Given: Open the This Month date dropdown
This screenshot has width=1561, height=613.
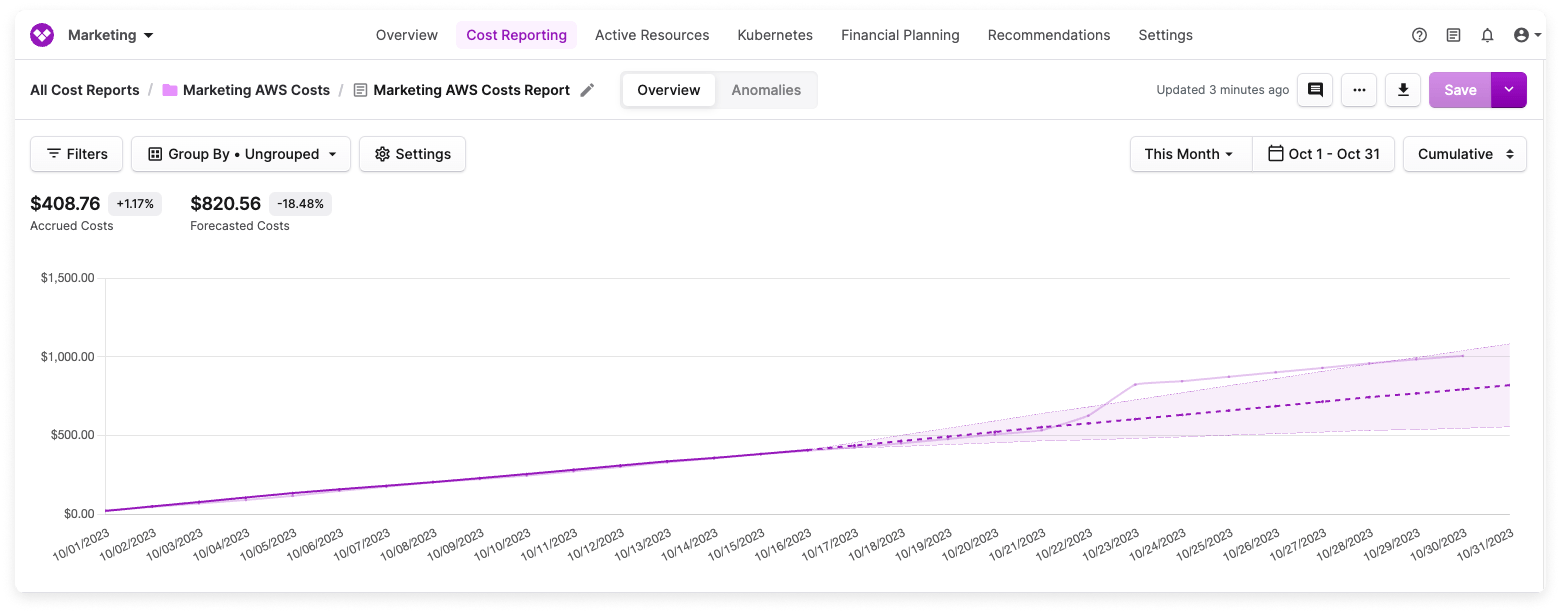Looking at the screenshot, I should [x=1190, y=154].
